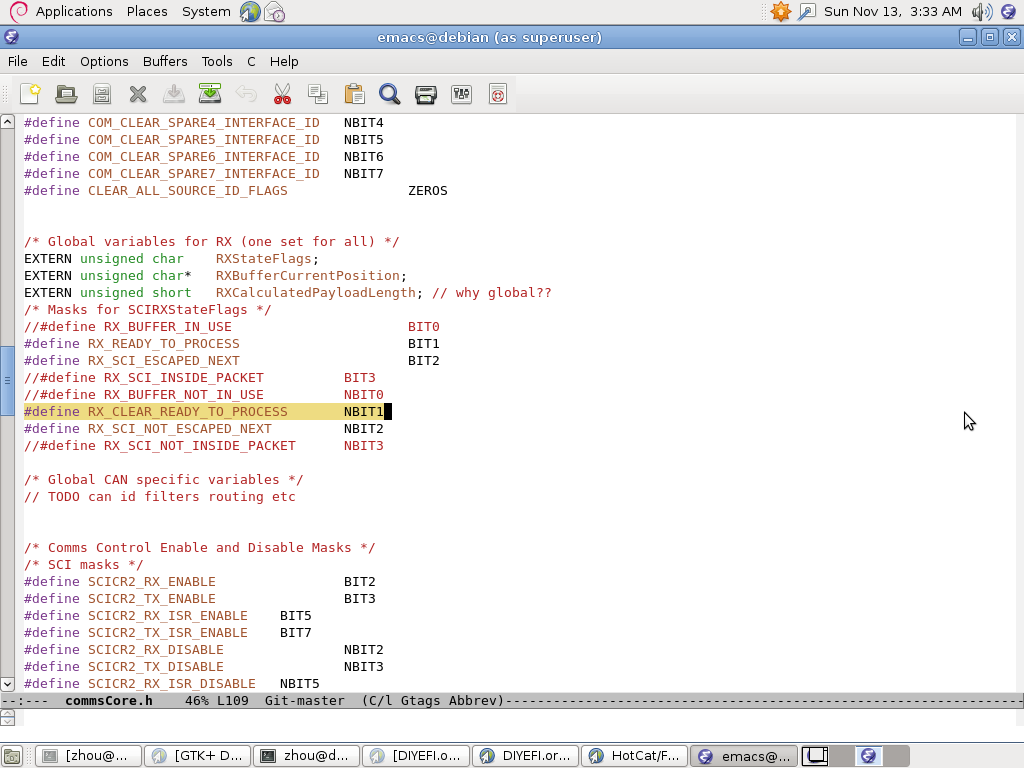1024x768 pixels.
Task: Click the Copy toolbar icon
Action: click(318, 94)
